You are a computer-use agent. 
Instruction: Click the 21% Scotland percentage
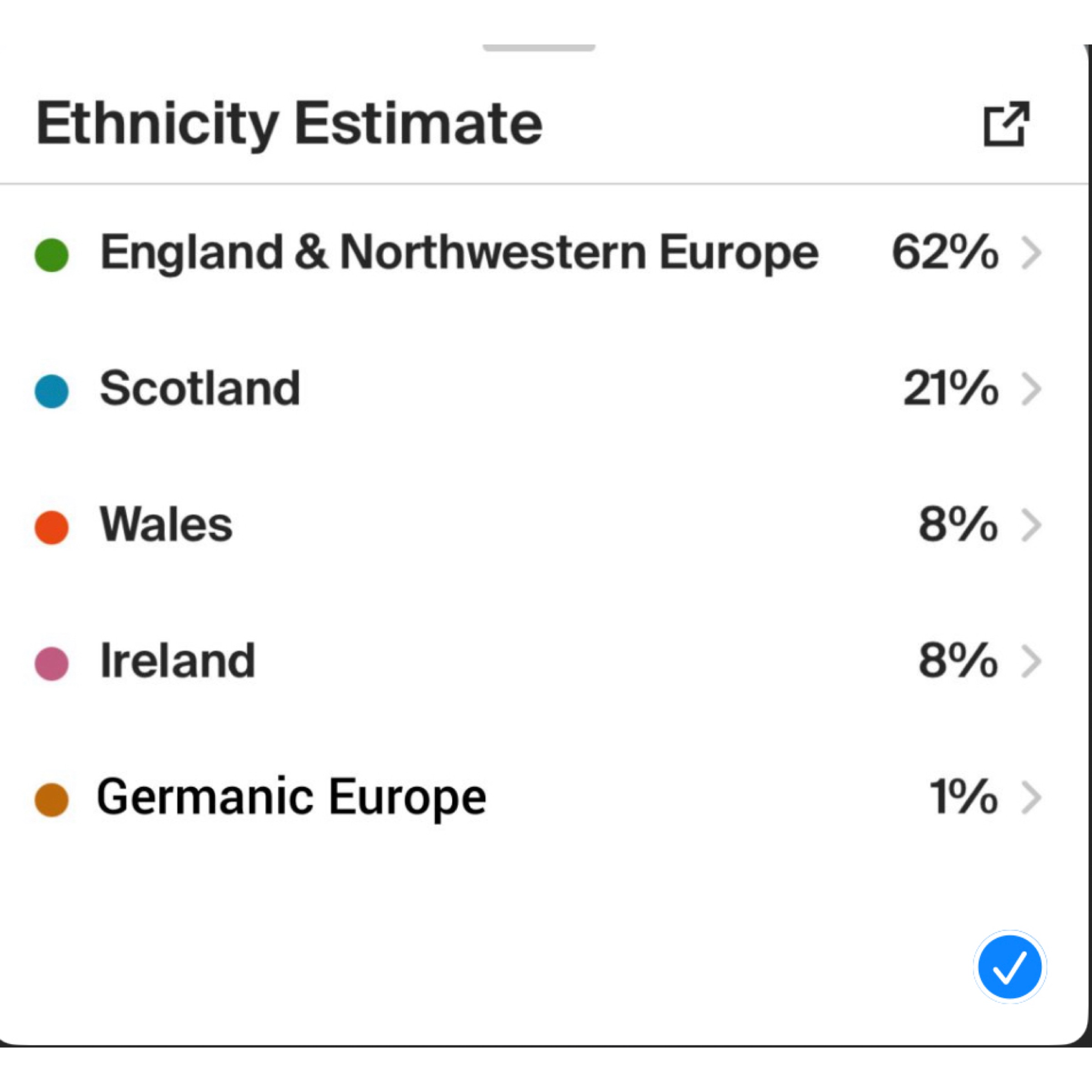(950, 389)
